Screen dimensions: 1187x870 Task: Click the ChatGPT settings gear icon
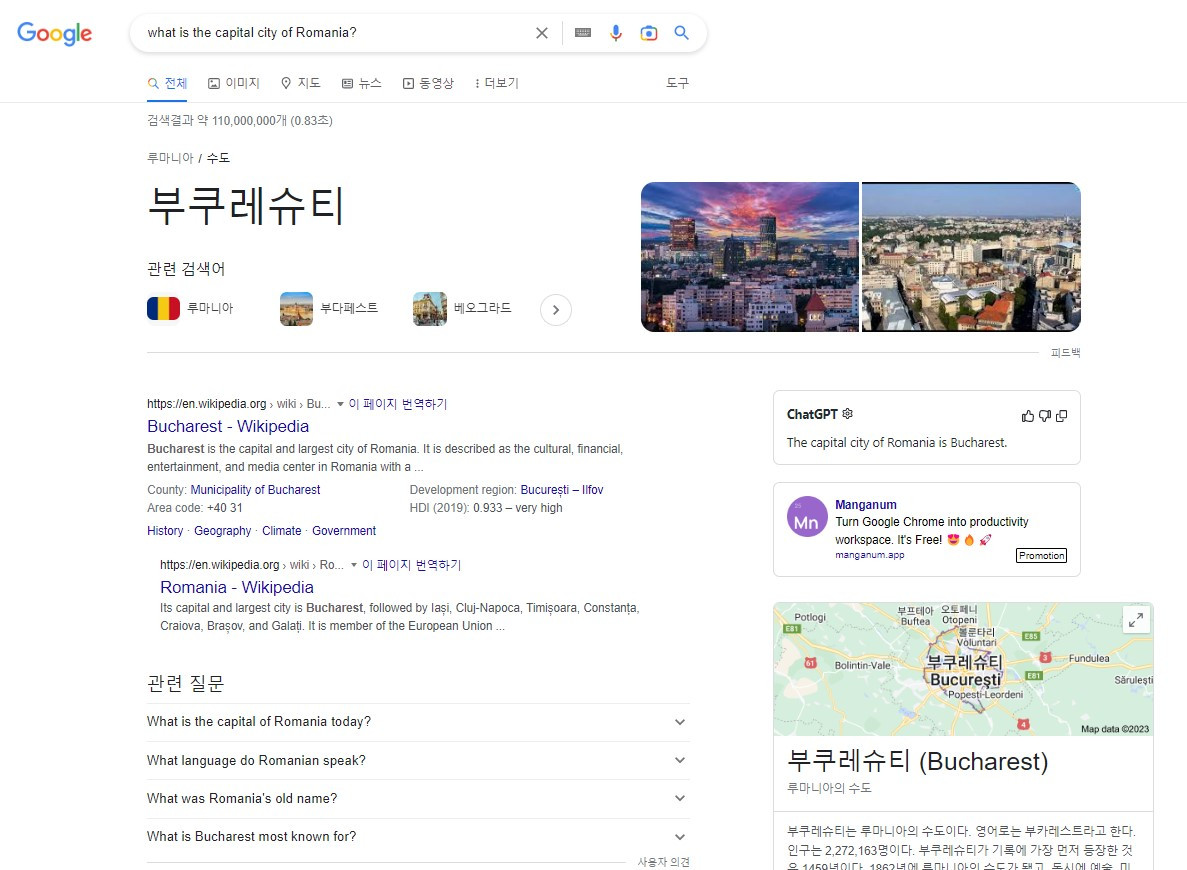coord(847,413)
